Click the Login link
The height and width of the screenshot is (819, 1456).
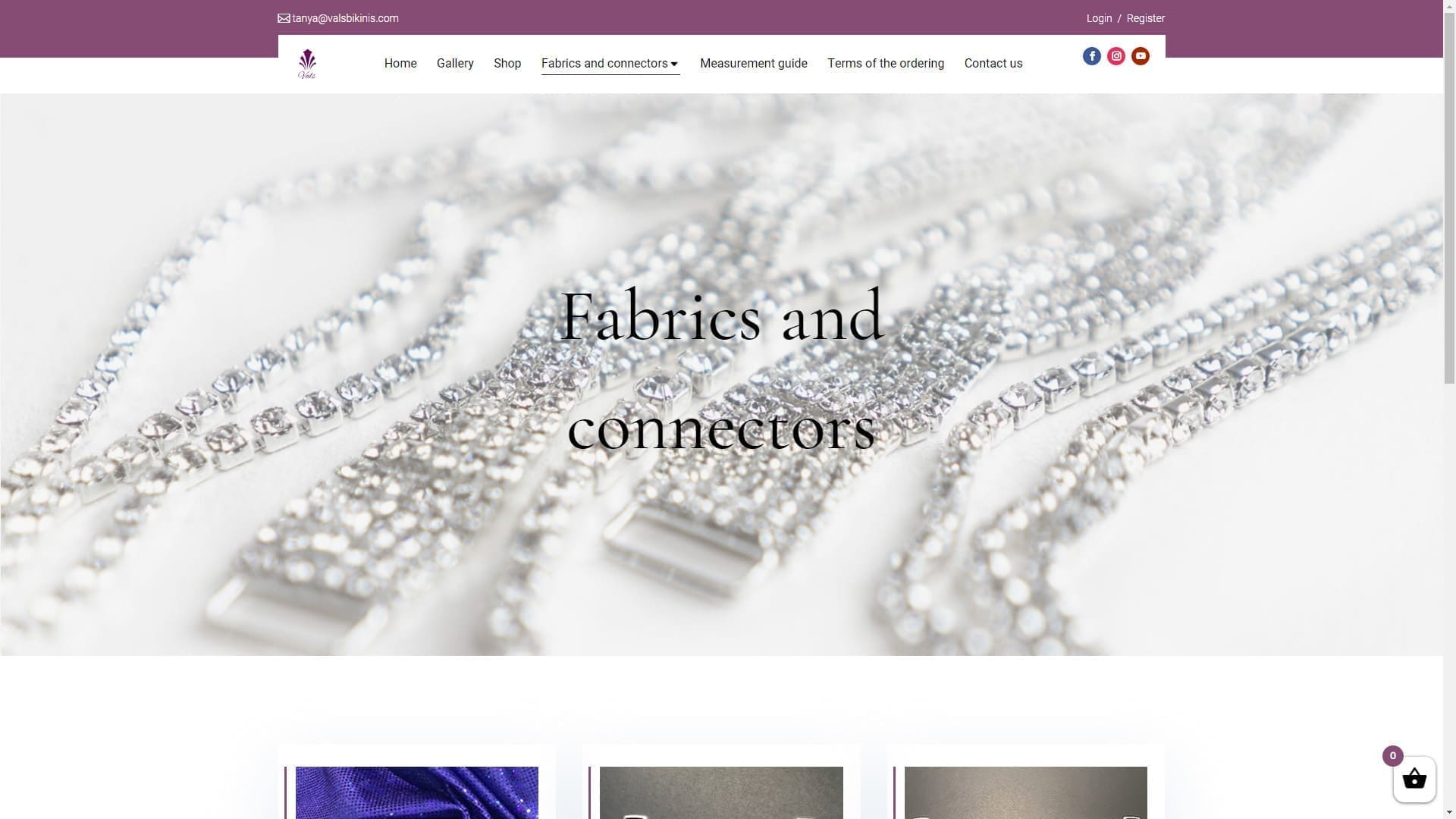(x=1099, y=18)
